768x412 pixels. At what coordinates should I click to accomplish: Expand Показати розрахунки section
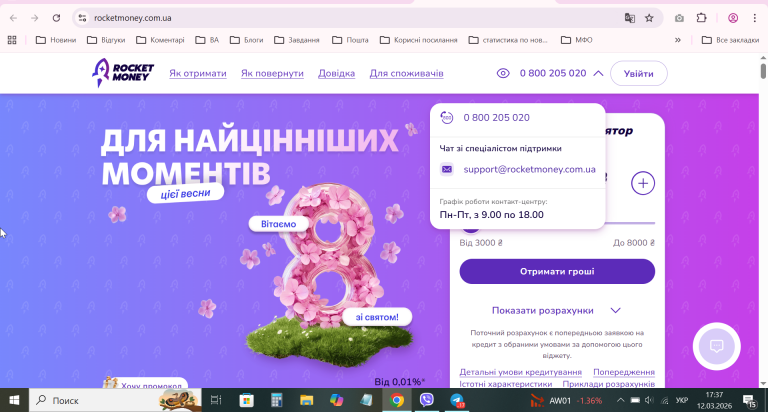tap(556, 311)
